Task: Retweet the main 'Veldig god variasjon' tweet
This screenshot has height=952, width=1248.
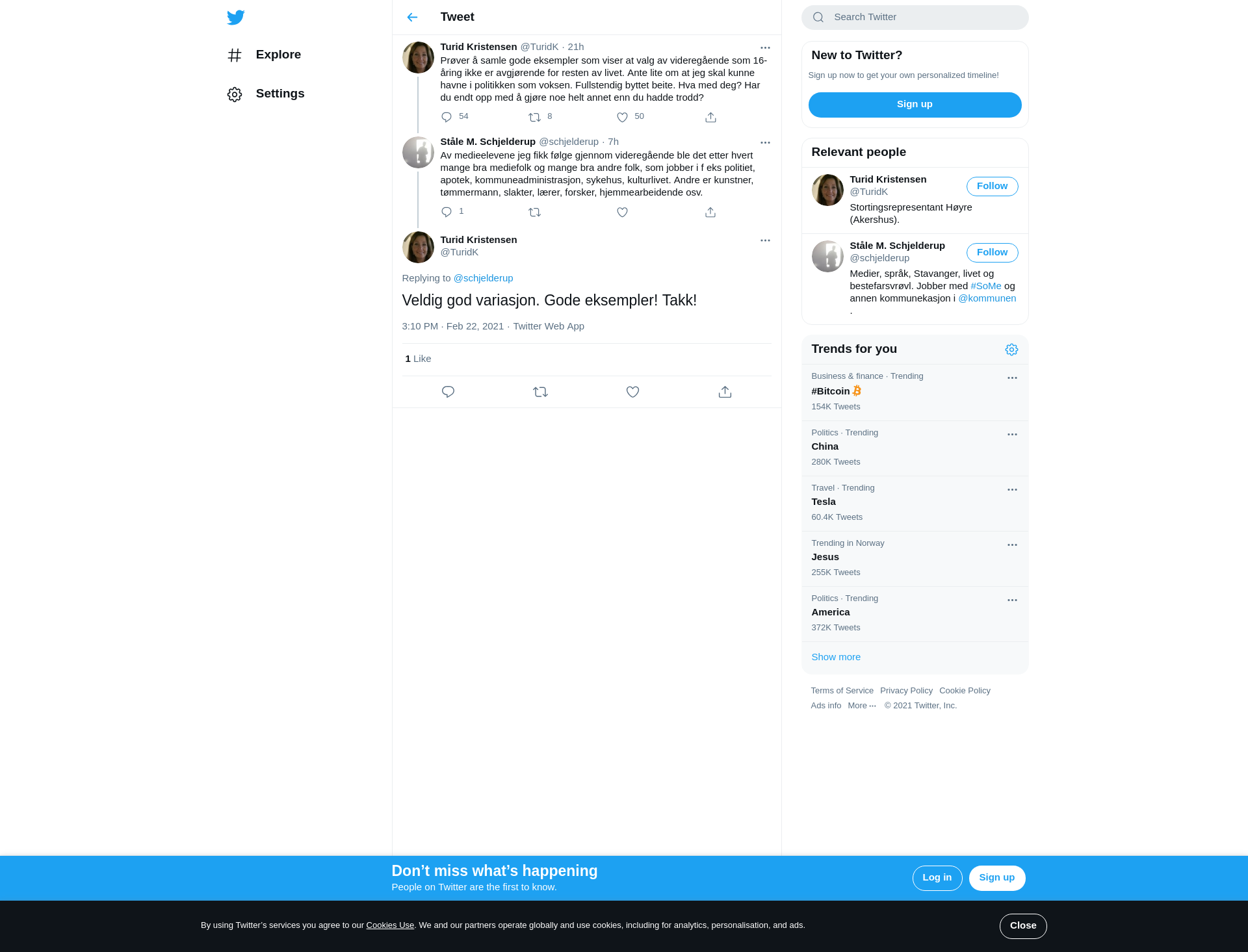Action: (540, 392)
